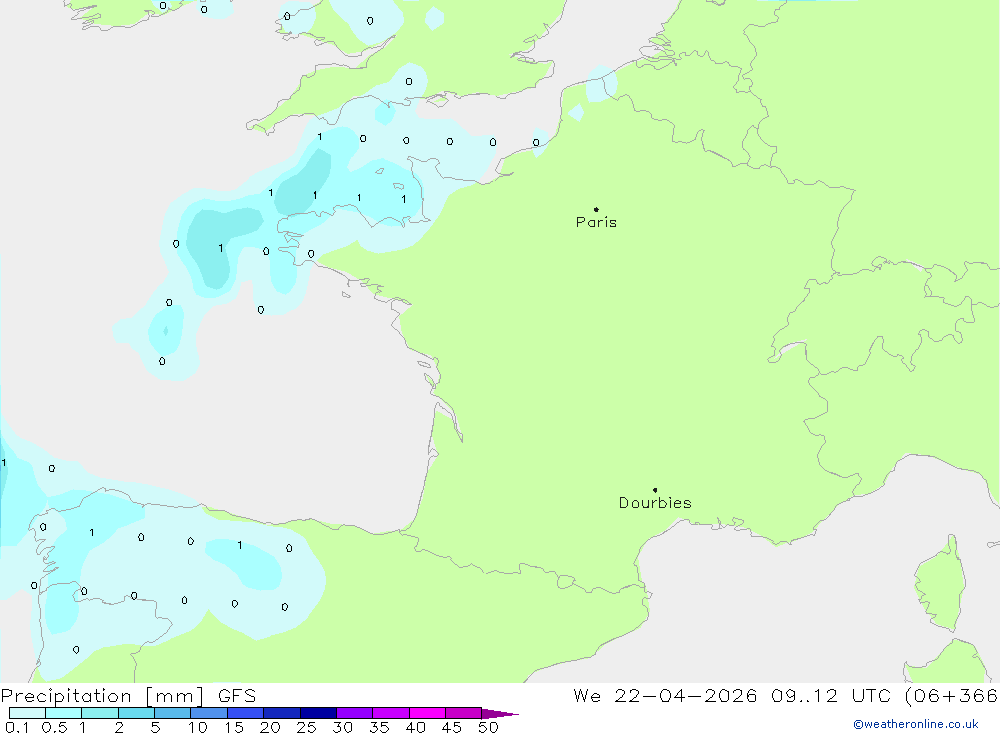Pick the 5–10 mm legend swatch
Screen dimensions: 1000x733
[x=173, y=713]
